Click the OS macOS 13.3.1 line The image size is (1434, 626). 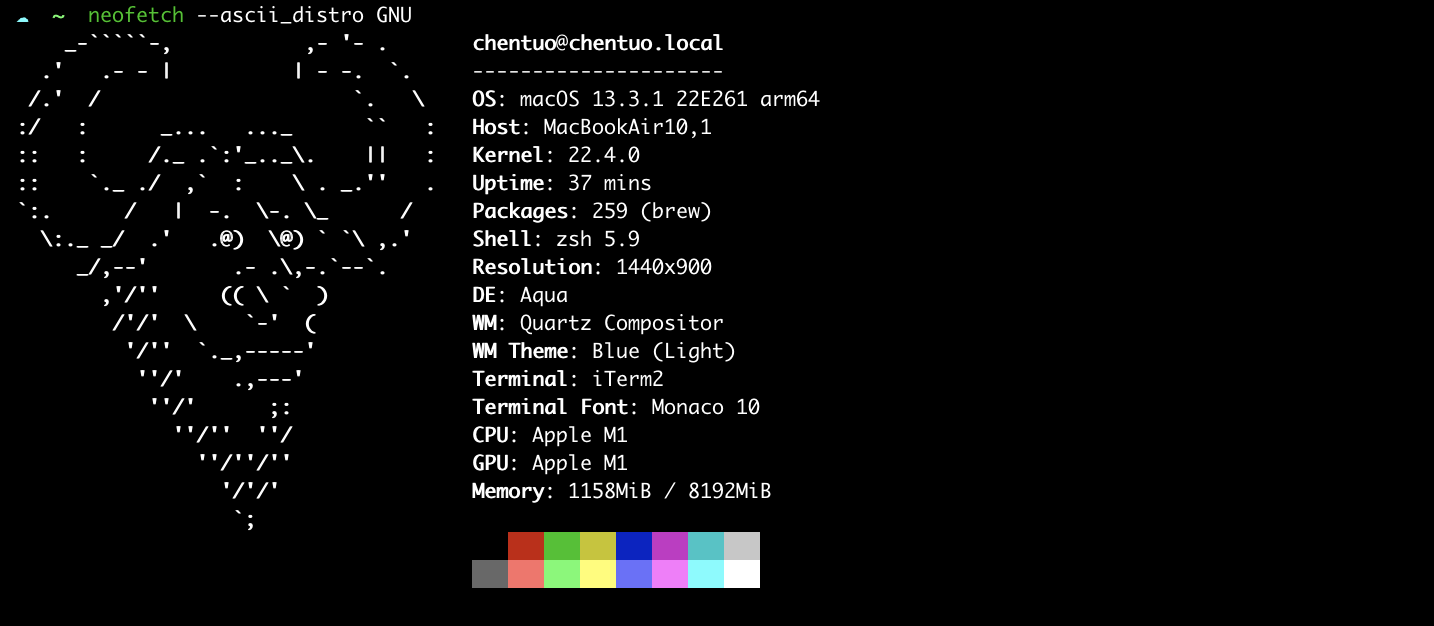tap(645, 99)
